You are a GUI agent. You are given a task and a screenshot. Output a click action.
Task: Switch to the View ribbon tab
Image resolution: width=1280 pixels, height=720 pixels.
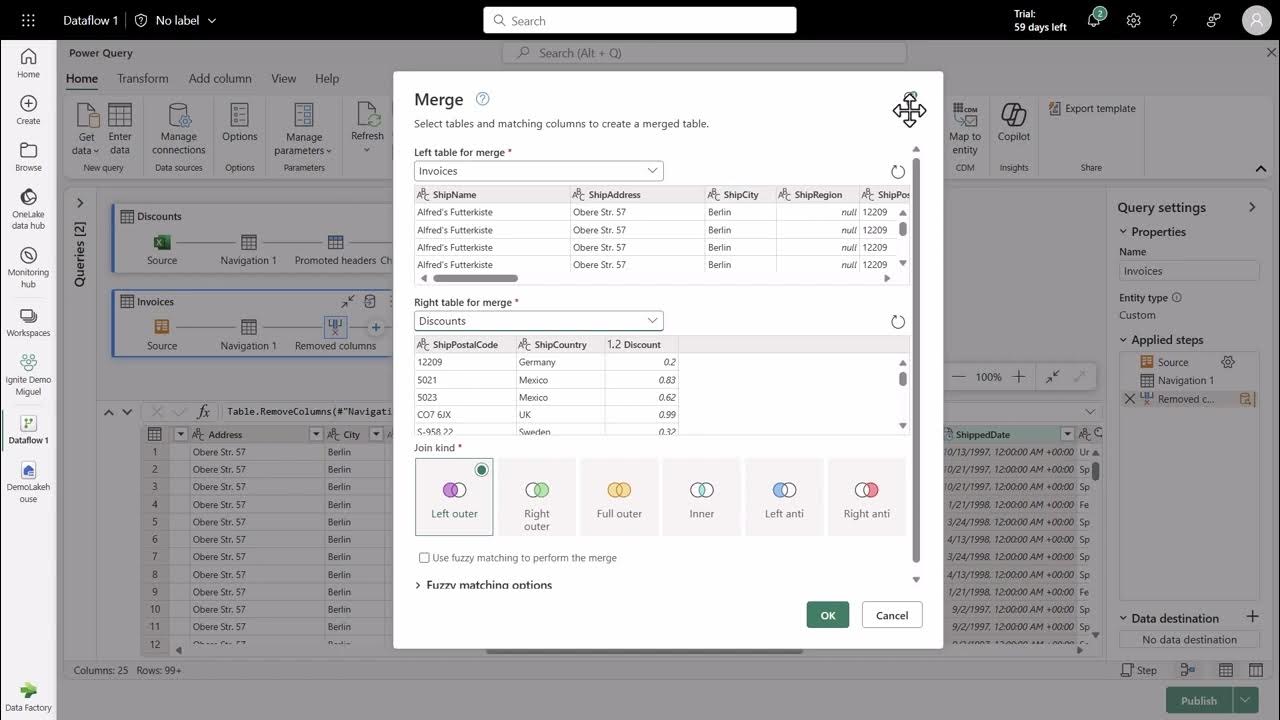click(284, 79)
